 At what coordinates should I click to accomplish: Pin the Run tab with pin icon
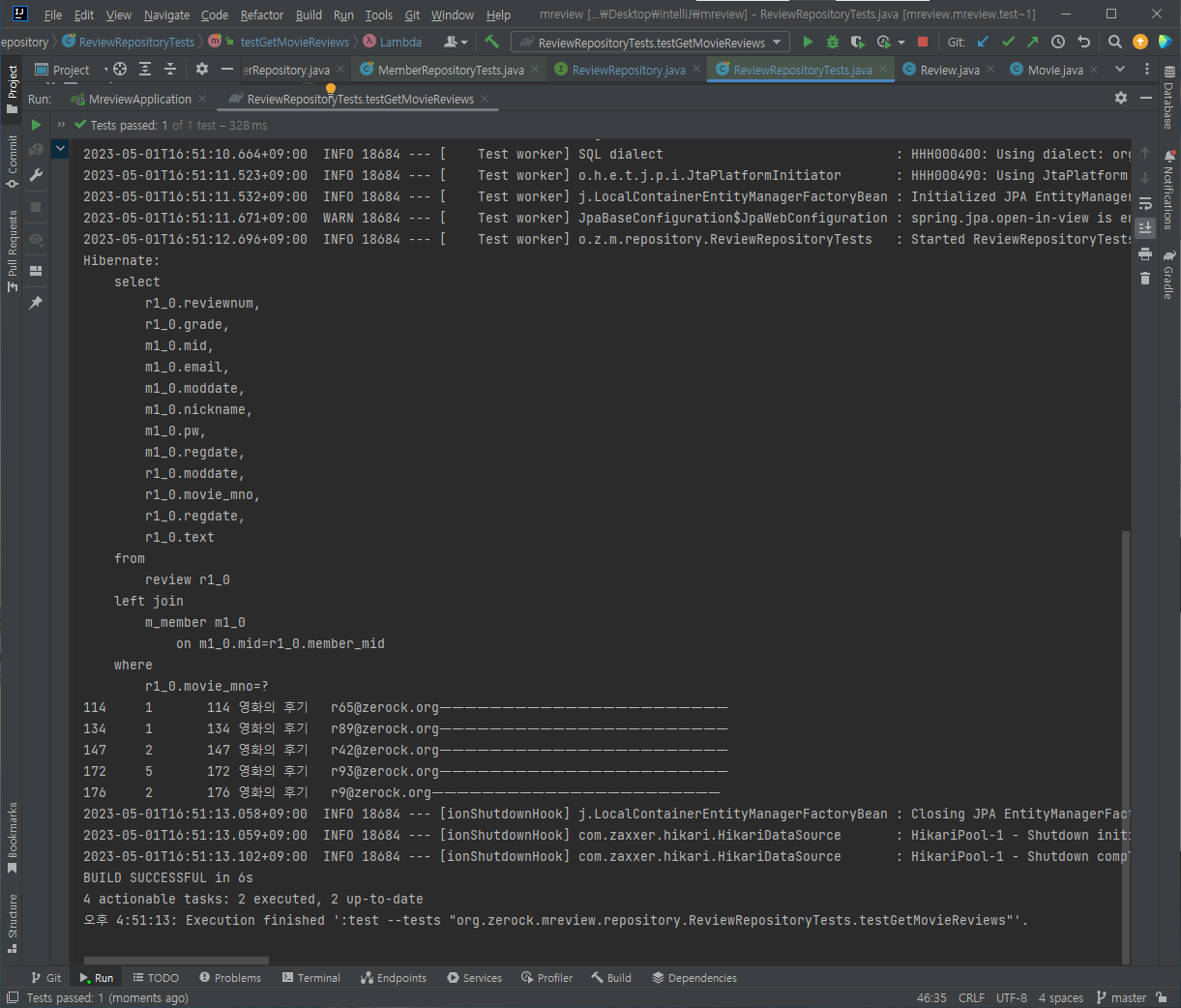click(x=36, y=303)
